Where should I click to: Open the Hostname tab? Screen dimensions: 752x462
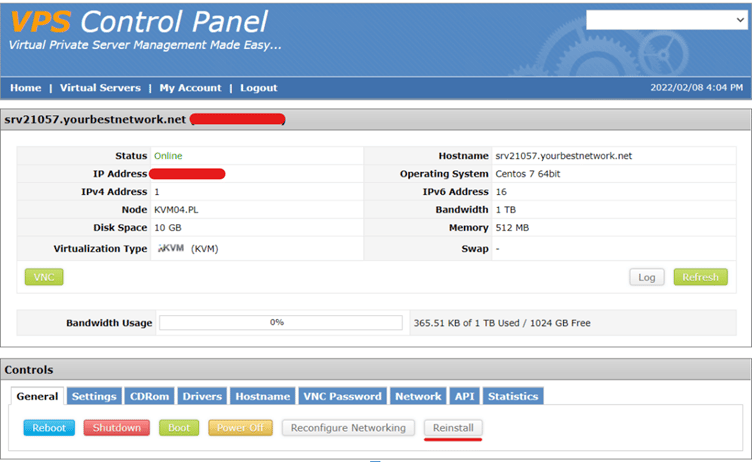[x=262, y=396]
